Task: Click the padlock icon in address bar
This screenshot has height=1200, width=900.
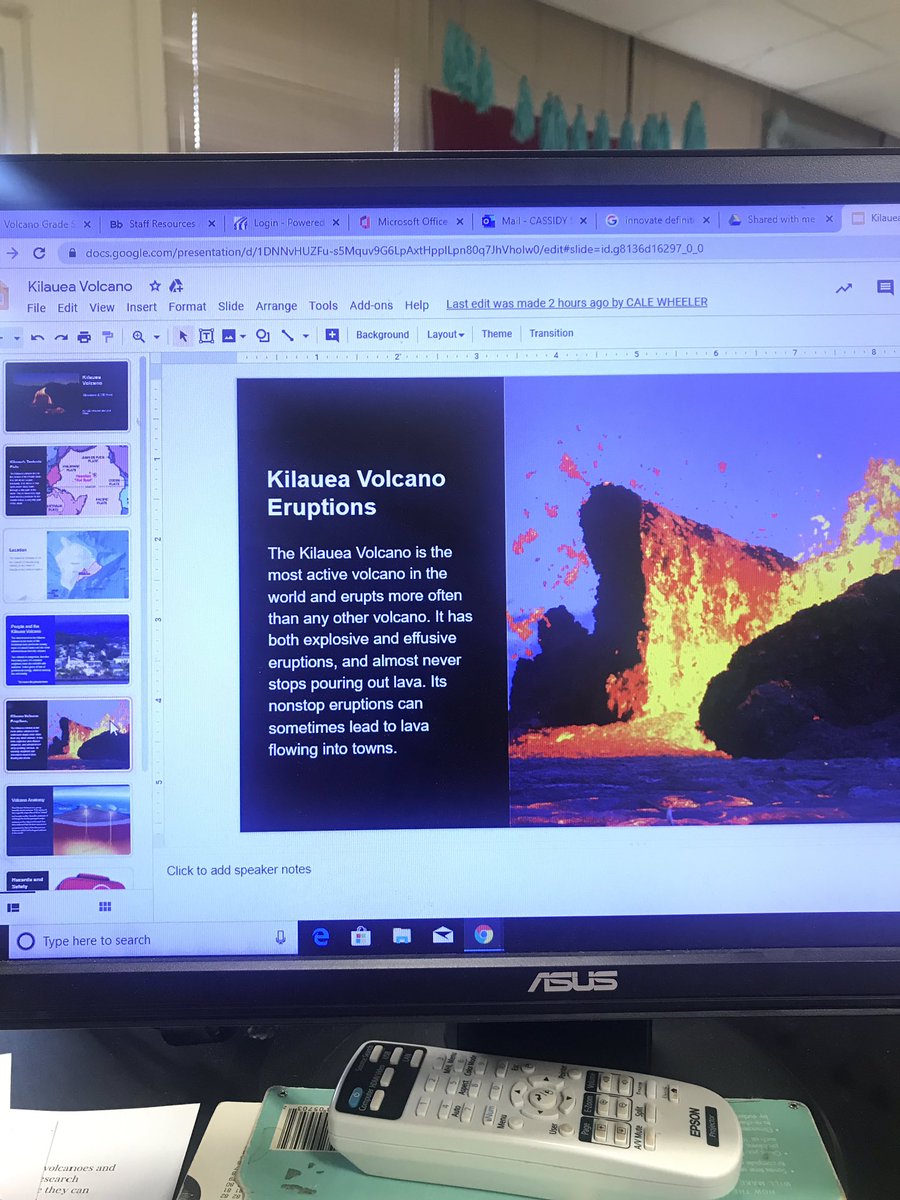Action: pyautogui.click(x=72, y=254)
